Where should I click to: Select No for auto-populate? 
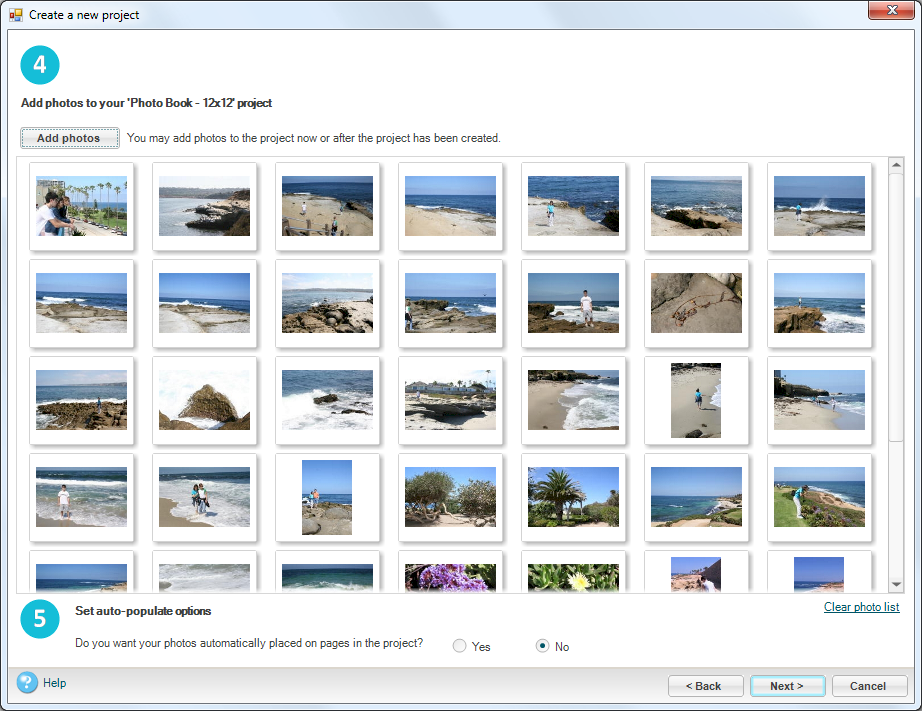(542, 646)
